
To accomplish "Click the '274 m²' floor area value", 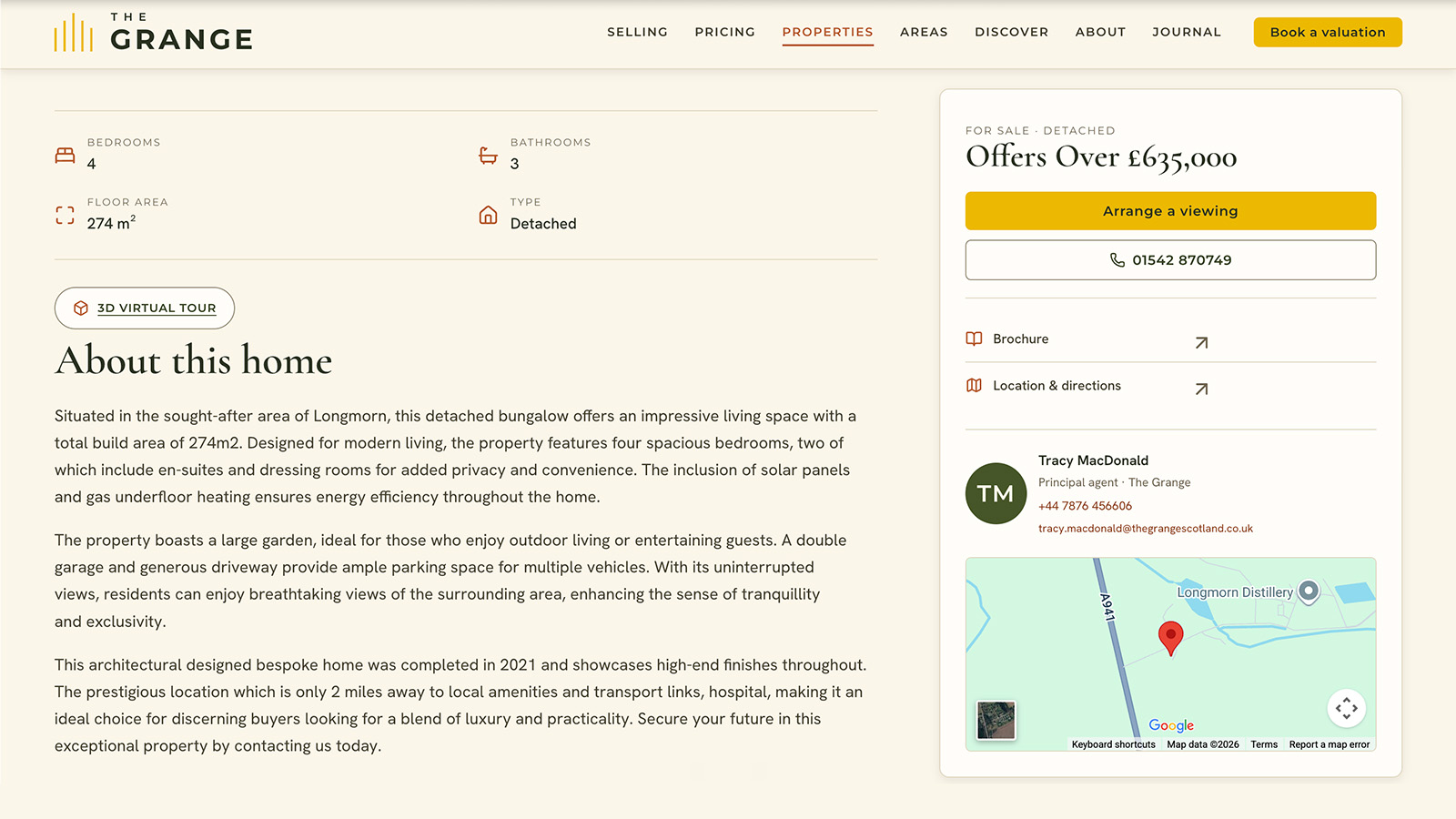I will 112,223.
